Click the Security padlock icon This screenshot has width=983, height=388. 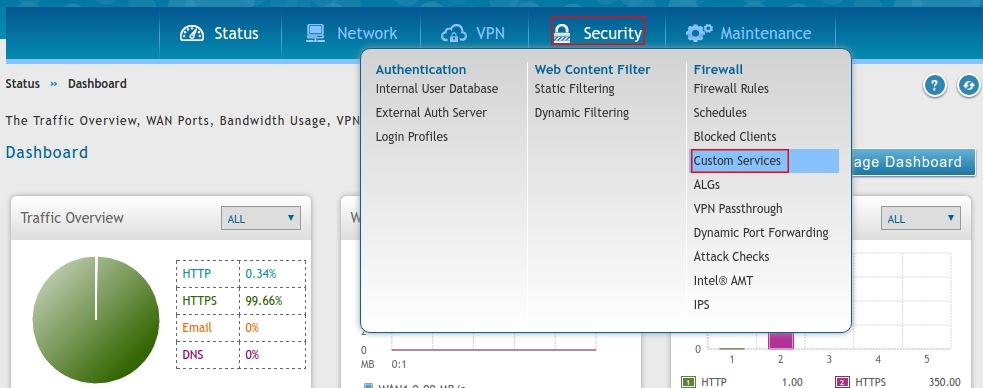(562, 33)
